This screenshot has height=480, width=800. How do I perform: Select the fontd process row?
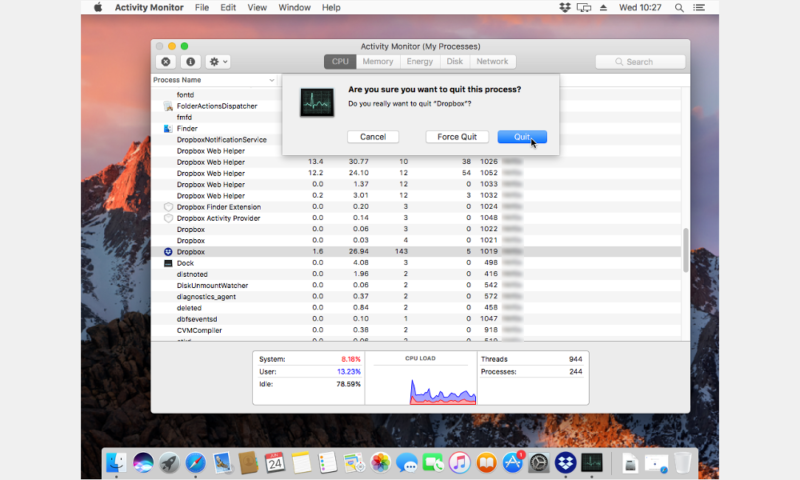coord(216,94)
